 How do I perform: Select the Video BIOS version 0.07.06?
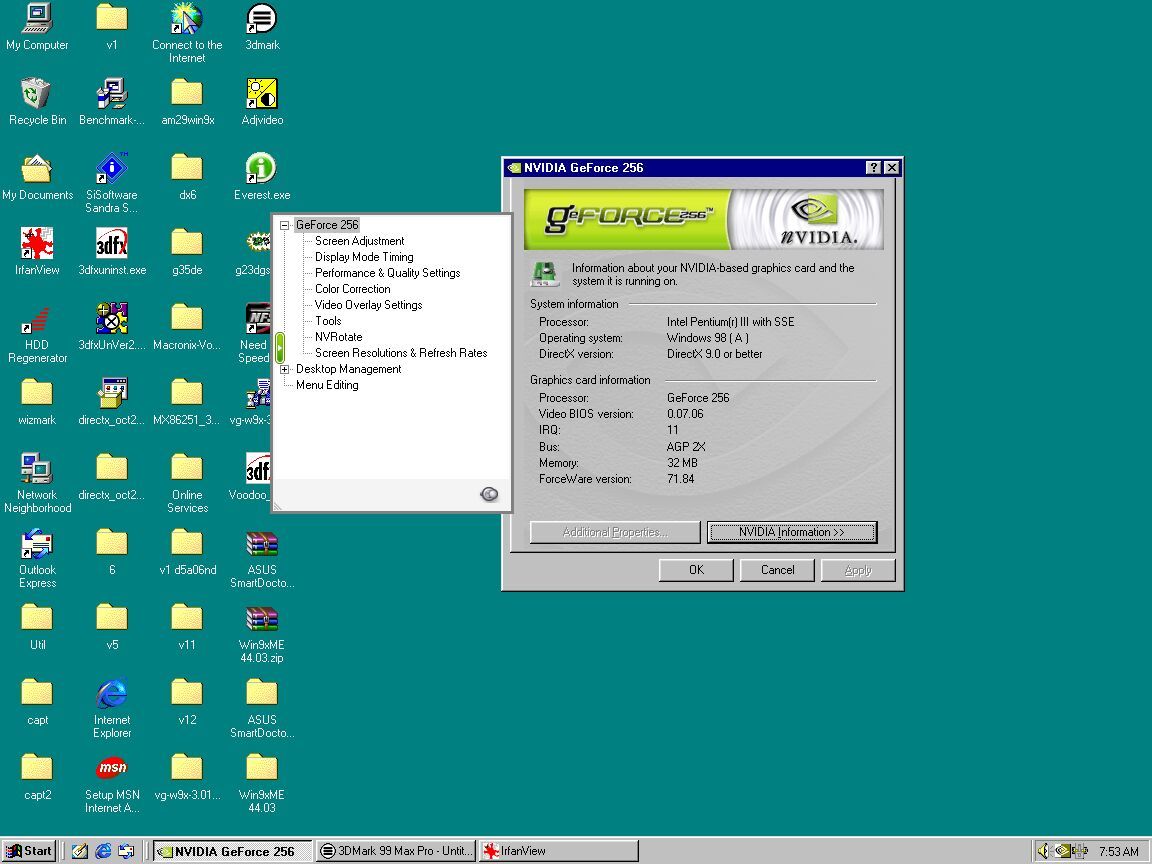(x=685, y=414)
